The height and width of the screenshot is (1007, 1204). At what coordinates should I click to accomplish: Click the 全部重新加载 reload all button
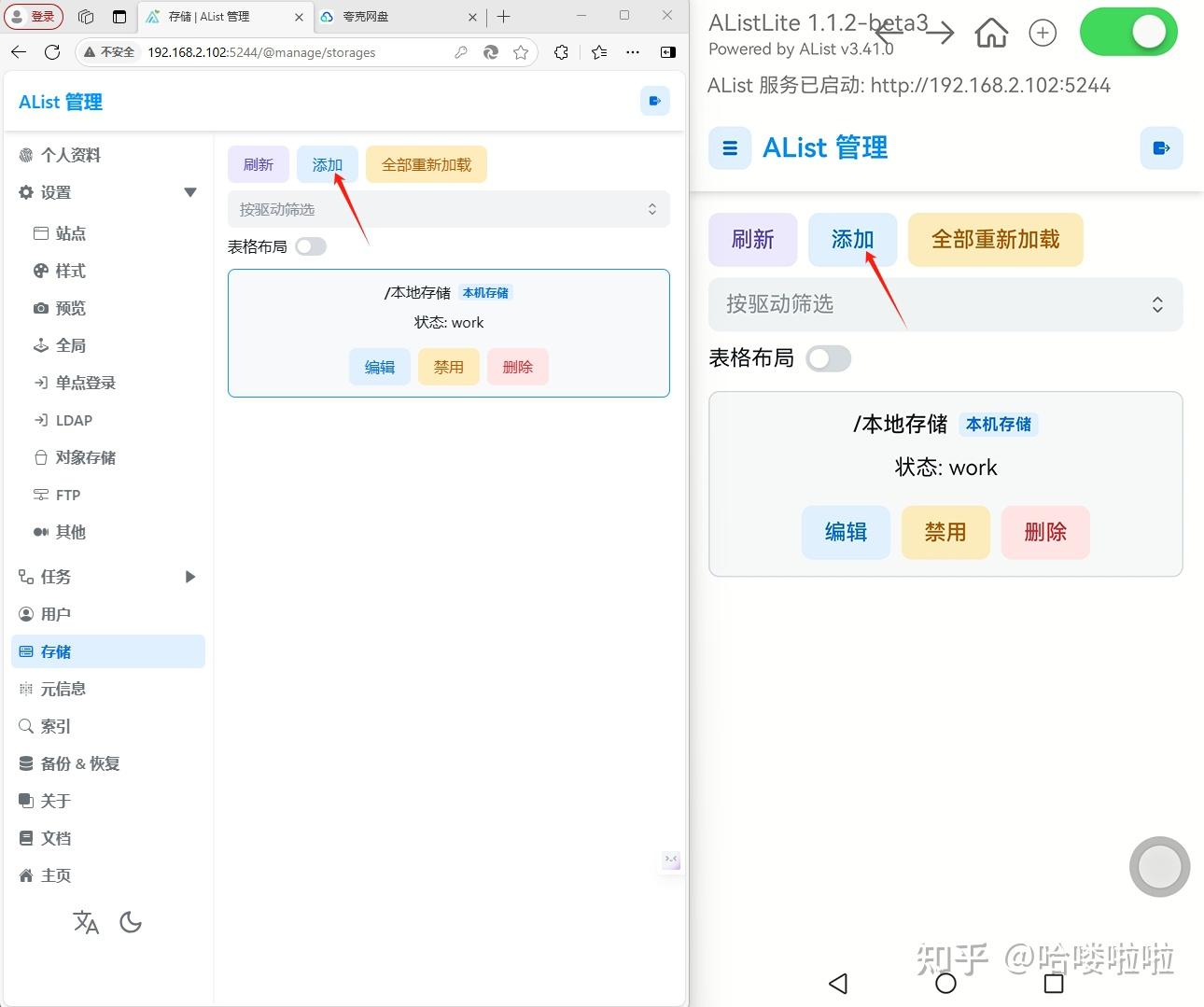click(x=426, y=164)
